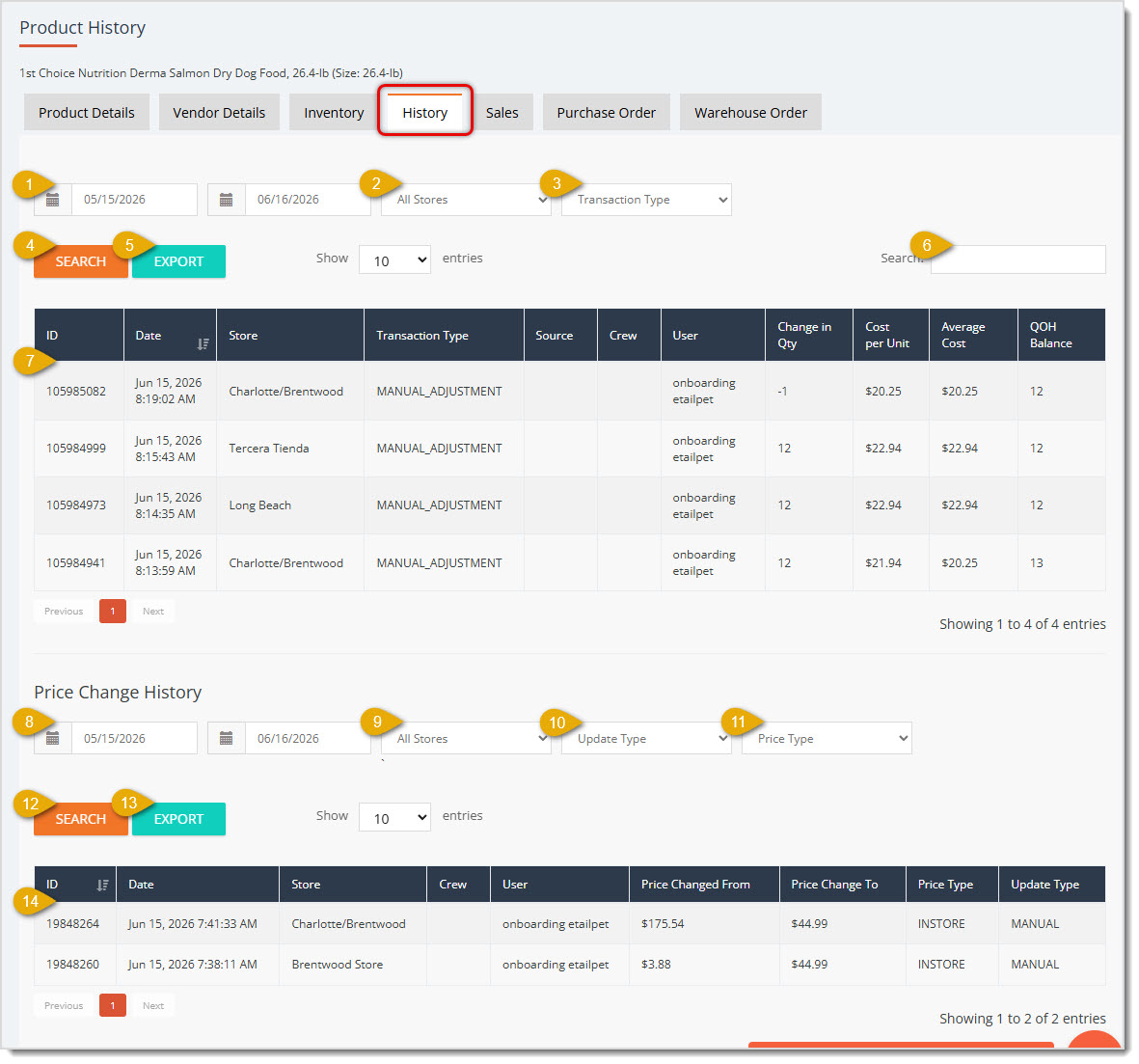
Task: Click the $175.54 Price Changed From value
Action: click(x=663, y=924)
